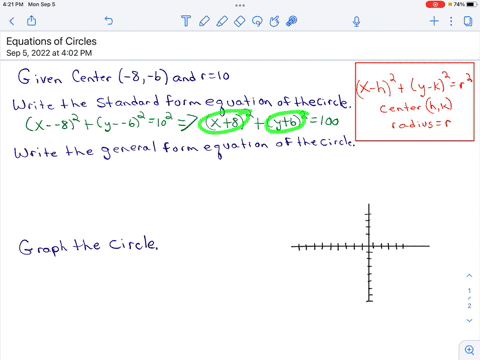The height and width of the screenshot is (360, 480).
Task: Select the Highlighter tool
Action: (x=222, y=21)
